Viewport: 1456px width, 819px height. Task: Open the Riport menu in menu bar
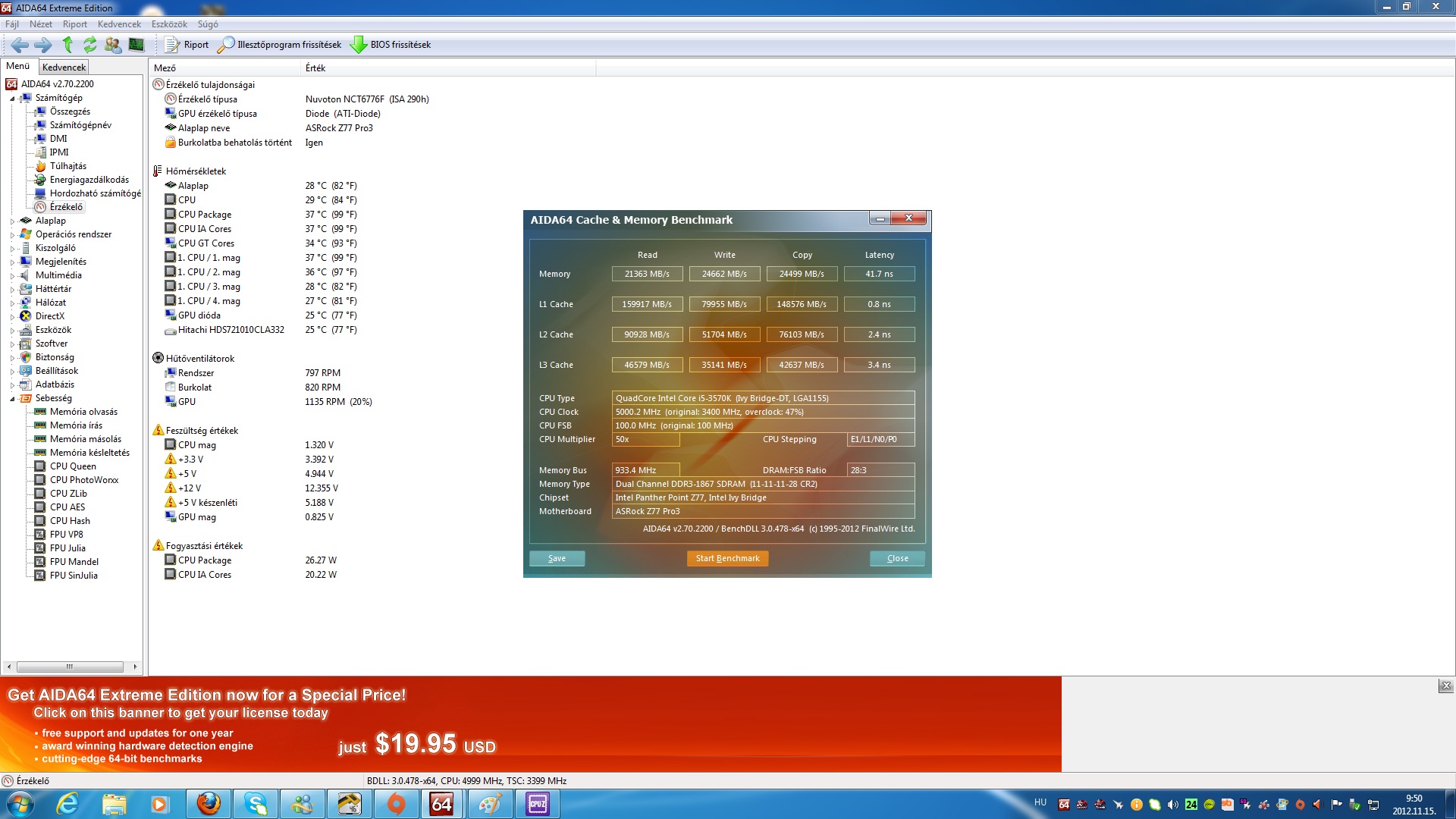(75, 24)
